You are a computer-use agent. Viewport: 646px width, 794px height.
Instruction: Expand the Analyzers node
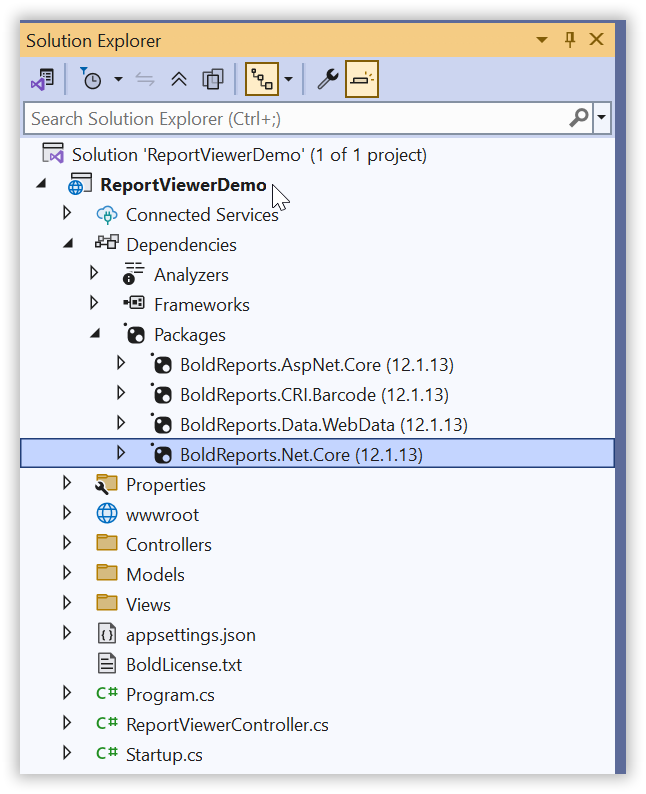(94, 273)
